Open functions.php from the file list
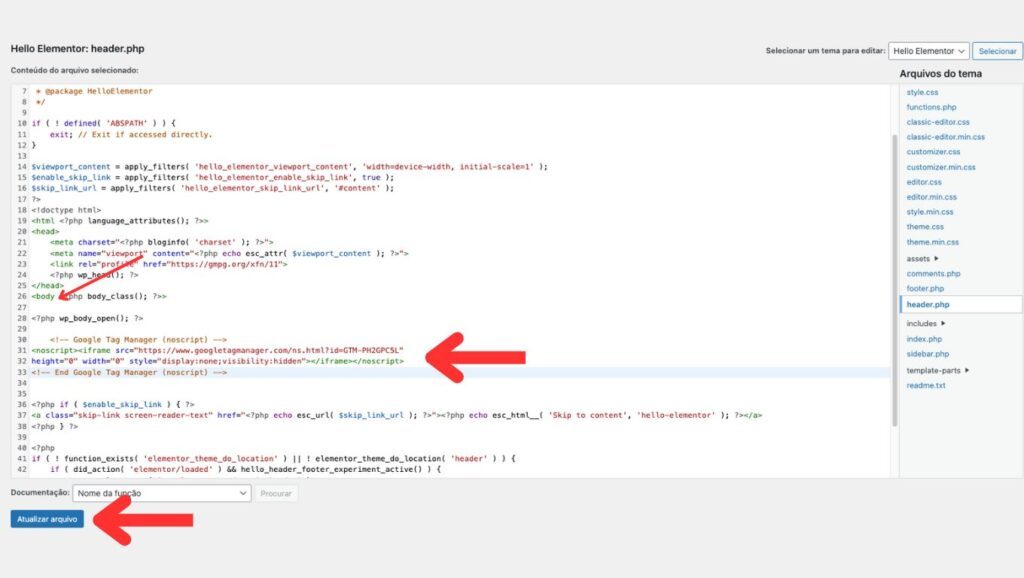The width and height of the screenshot is (1024, 578). (931, 107)
